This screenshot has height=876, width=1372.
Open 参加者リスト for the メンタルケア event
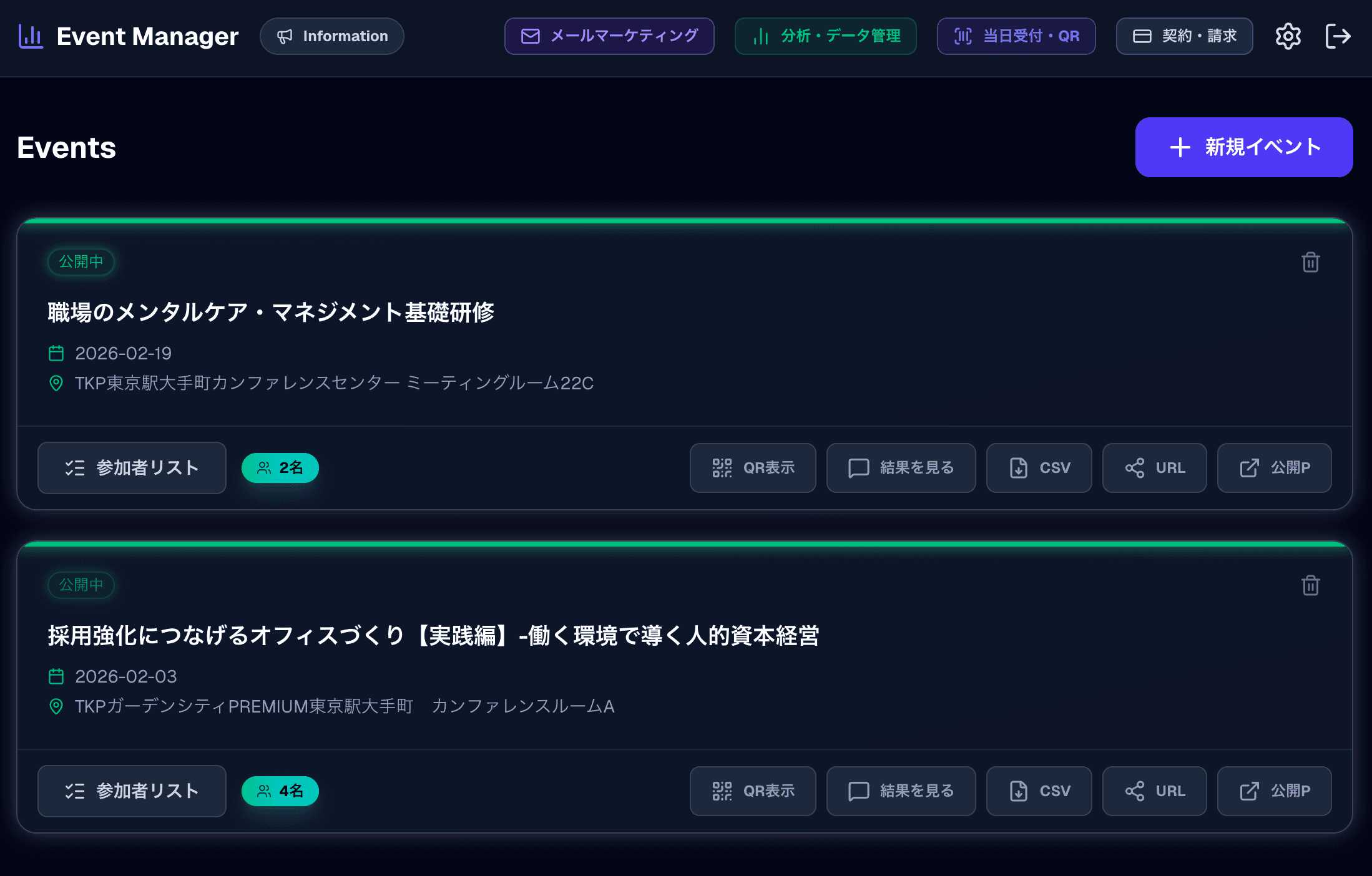click(x=132, y=467)
